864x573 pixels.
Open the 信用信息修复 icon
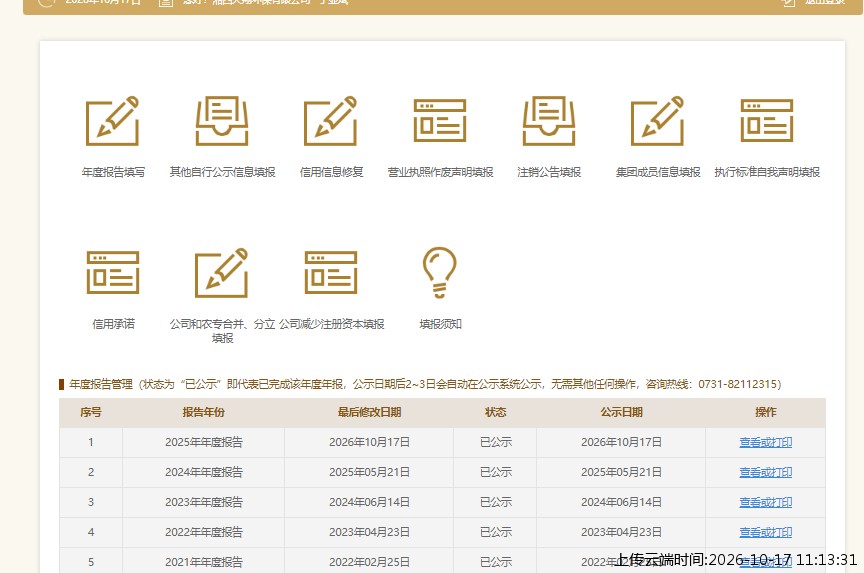pyautogui.click(x=331, y=121)
